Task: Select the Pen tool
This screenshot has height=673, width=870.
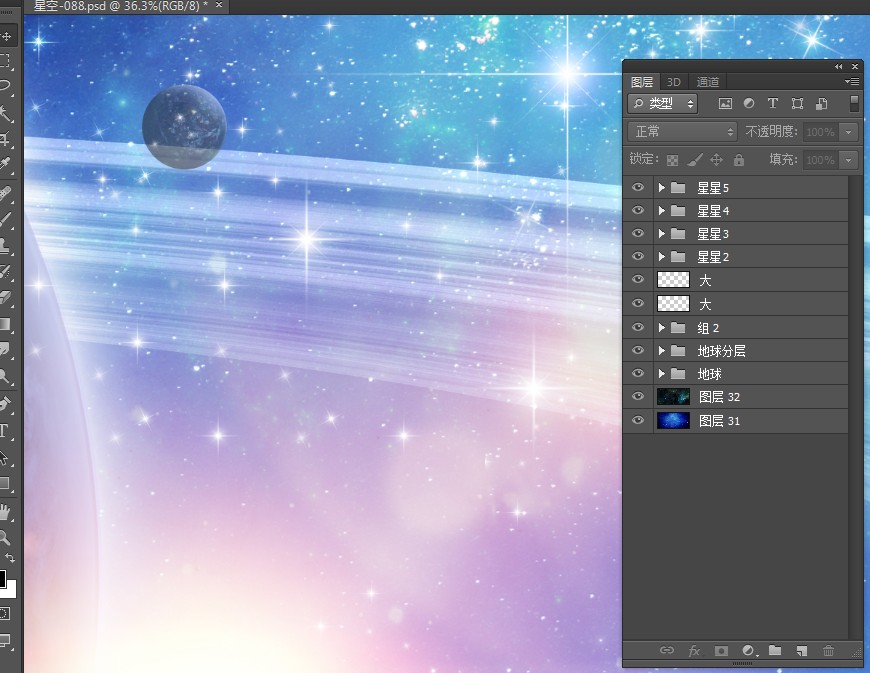Action: [6, 404]
